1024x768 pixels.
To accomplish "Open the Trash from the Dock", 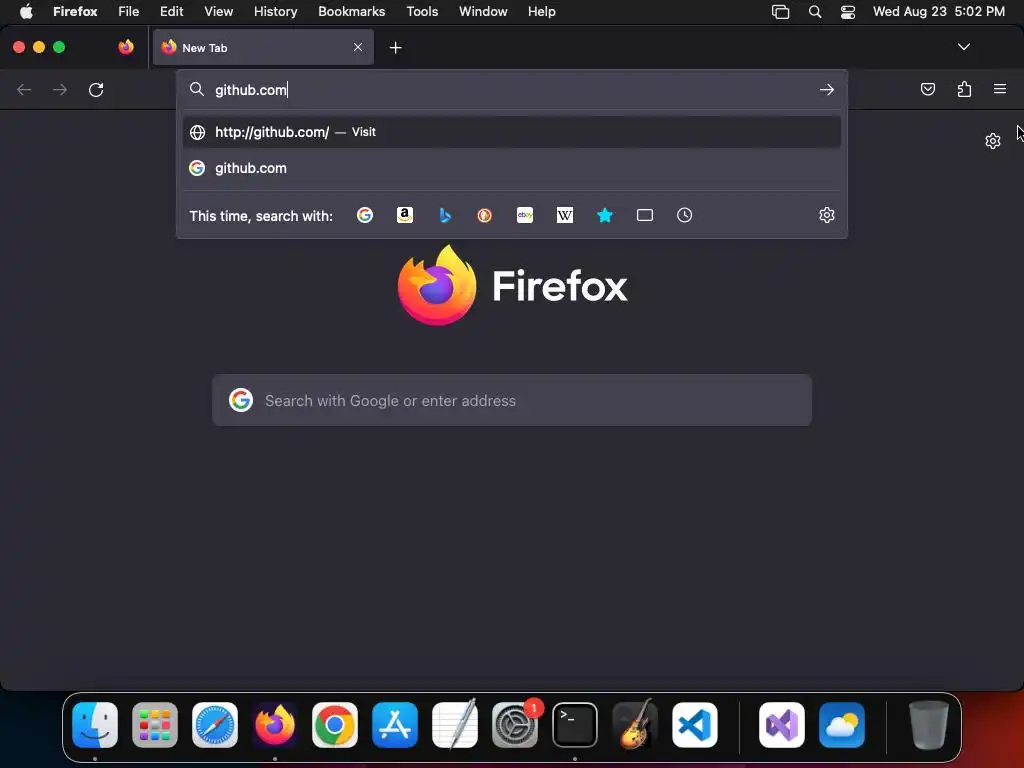I will pos(928,725).
